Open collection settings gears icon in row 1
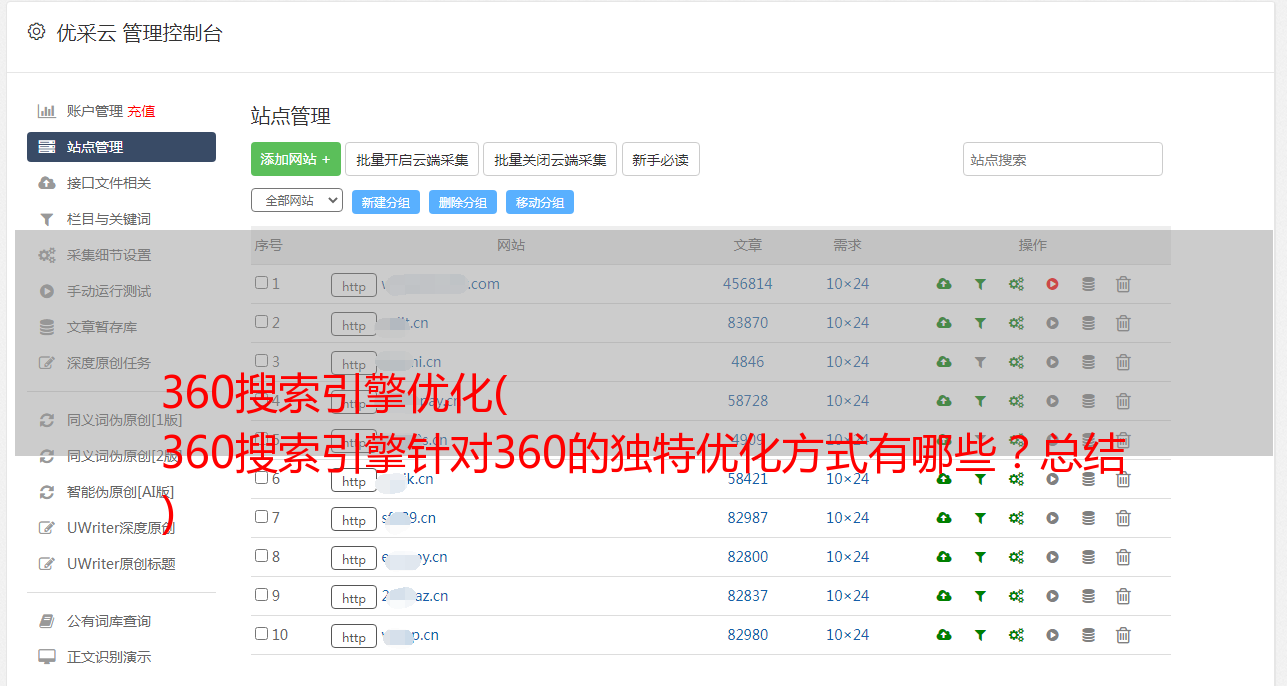This screenshot has width=1287, height=686. (1016, 284)
